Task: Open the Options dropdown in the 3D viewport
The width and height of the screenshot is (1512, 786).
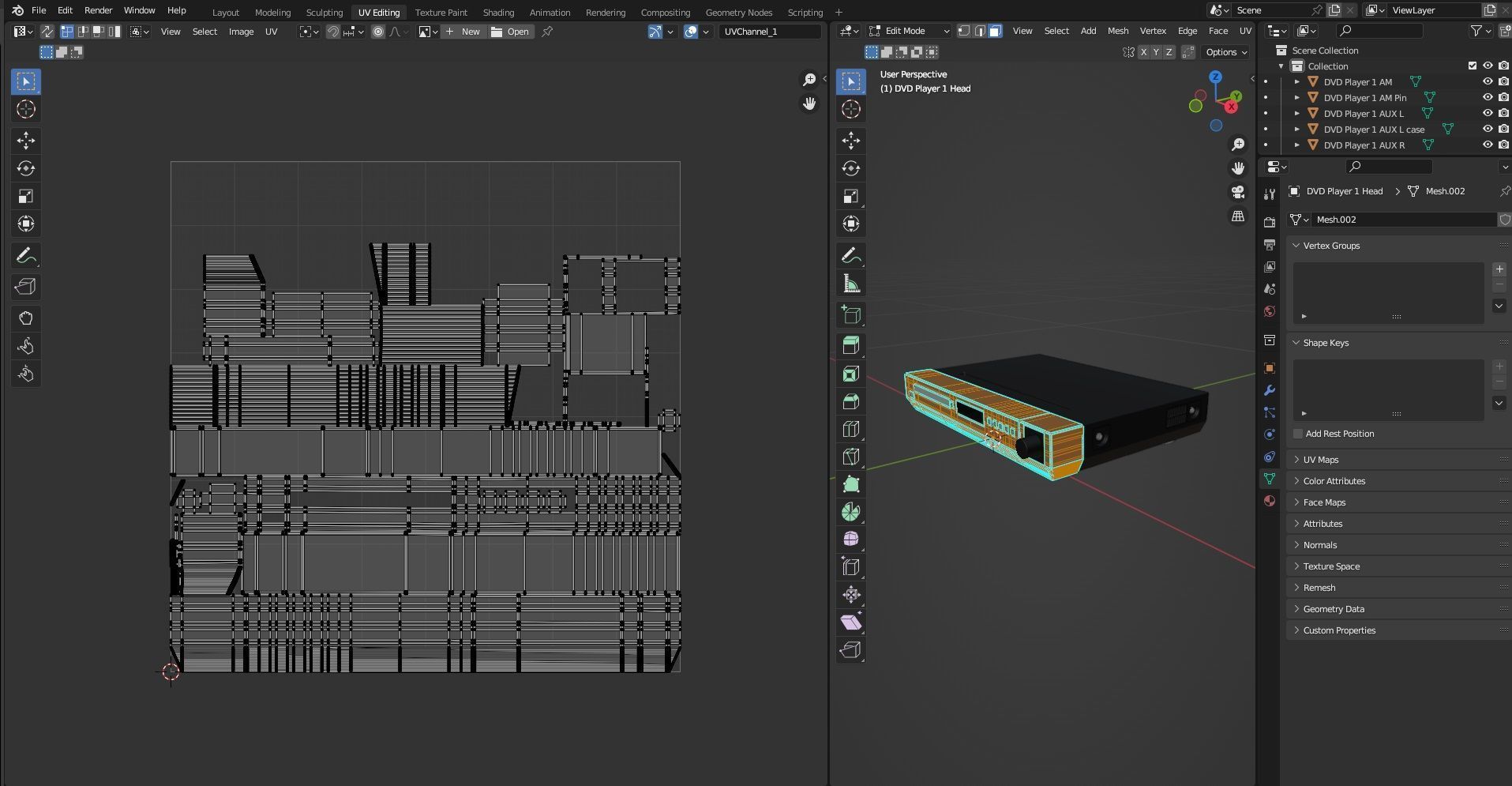Action: (1226, 52)
